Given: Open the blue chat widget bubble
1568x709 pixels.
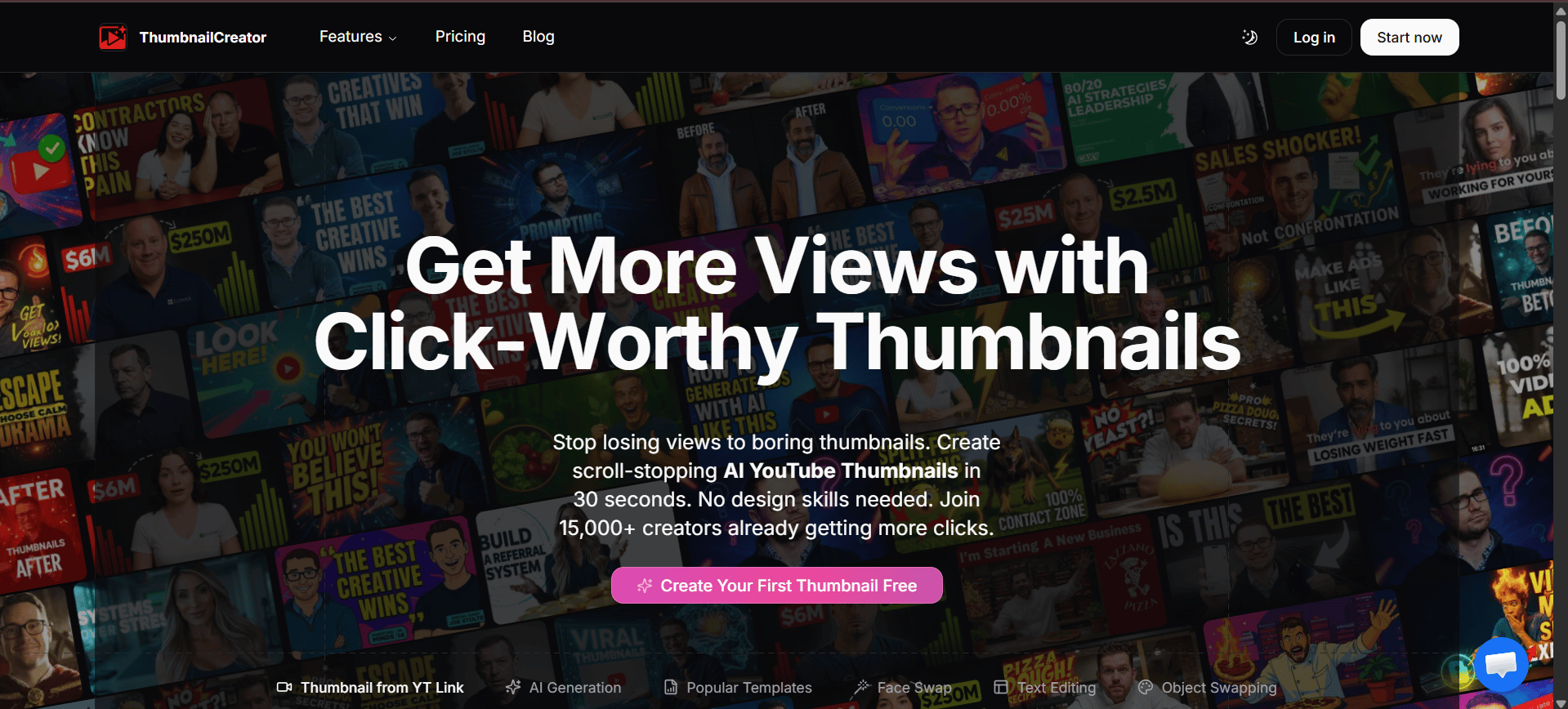Looking at the screenshot, I should point(1501,664).
